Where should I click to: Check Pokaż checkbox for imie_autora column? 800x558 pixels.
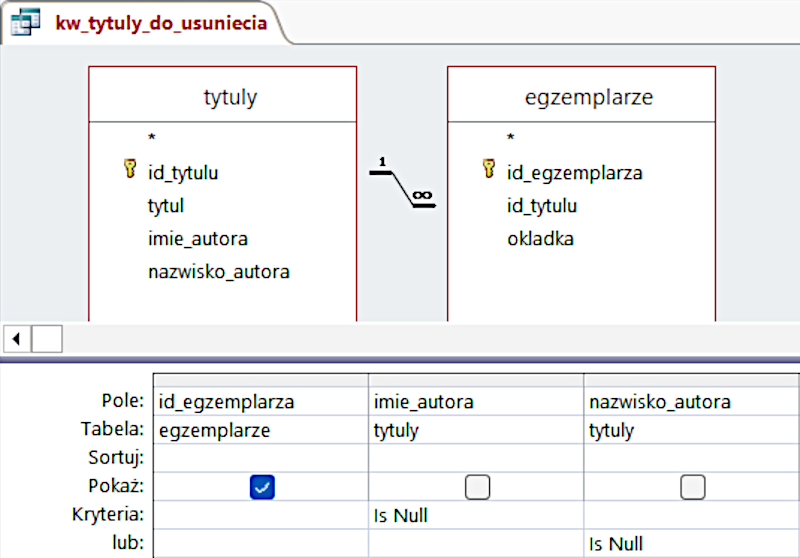(478, 487)
